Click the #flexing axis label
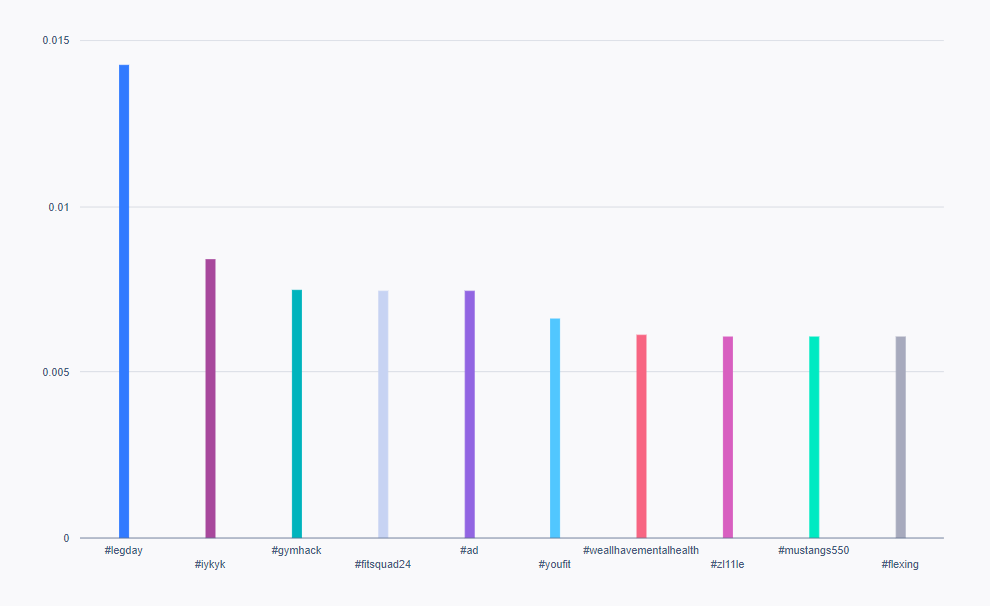Image resolution: width=990 pixels, height=606 pixels. [x=900, y=565]
